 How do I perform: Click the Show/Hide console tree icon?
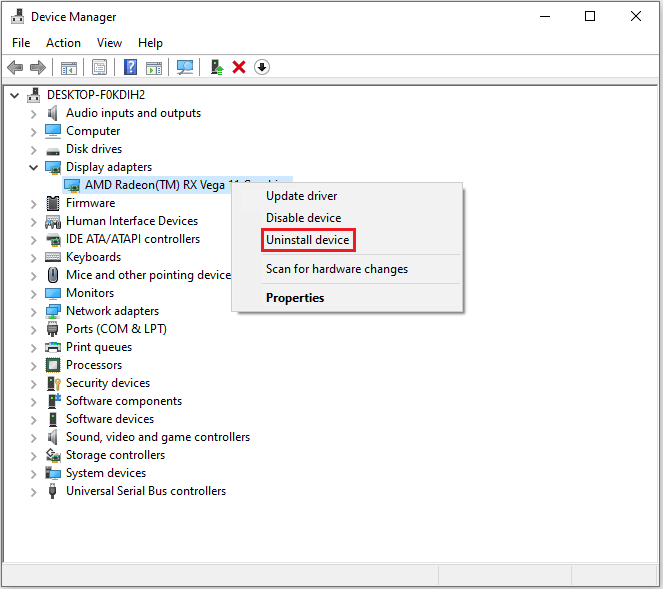(69, 67)
